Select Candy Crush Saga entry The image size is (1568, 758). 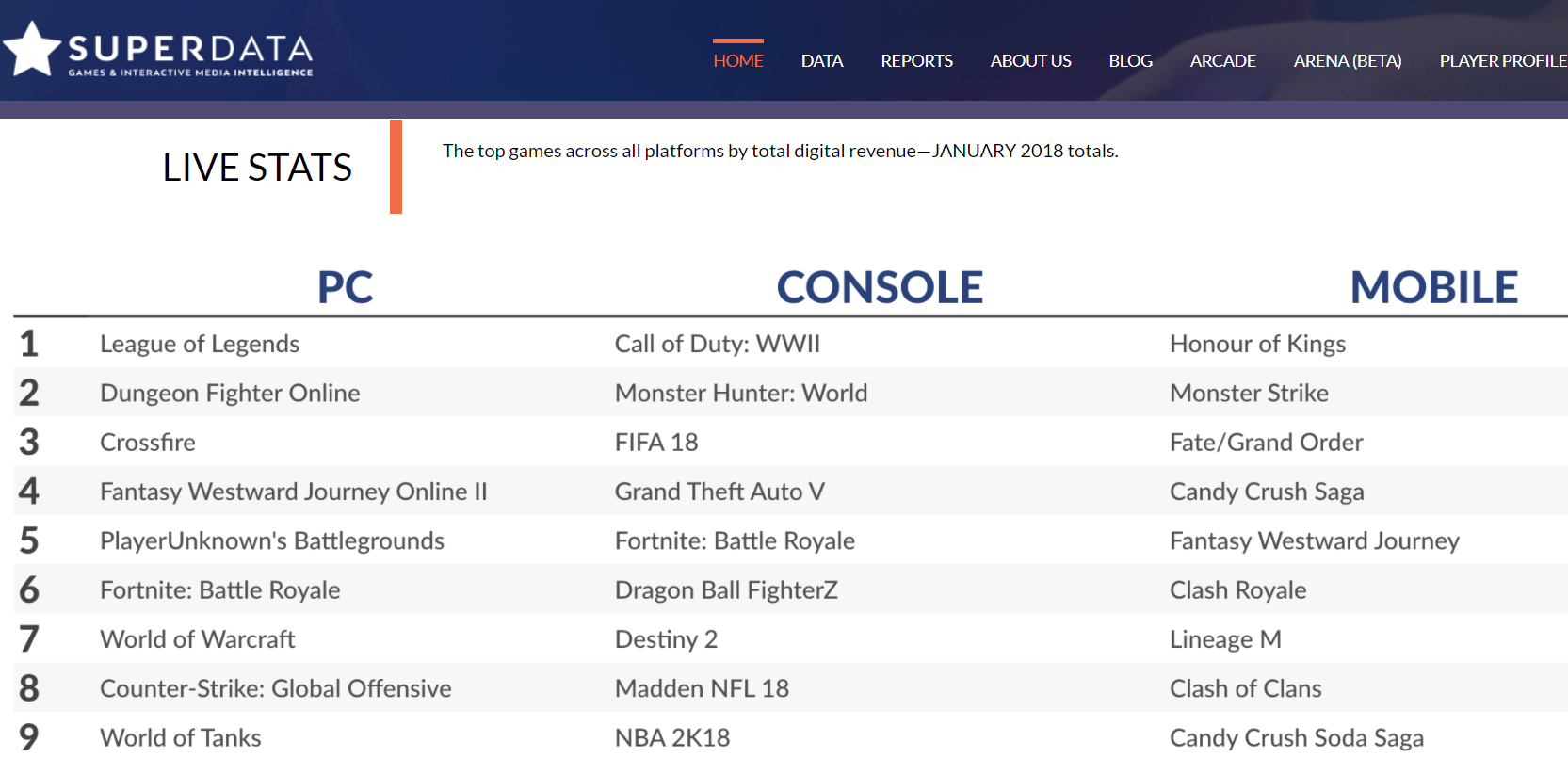pos(1267,492)
